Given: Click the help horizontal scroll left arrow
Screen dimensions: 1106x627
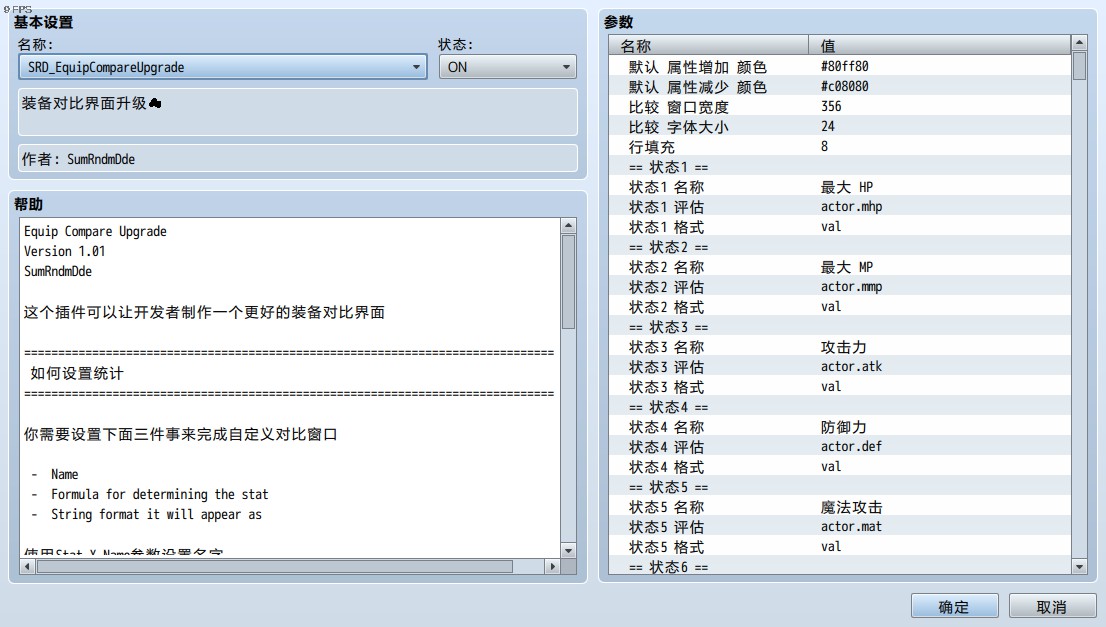Looking at the screenshot, I should (28, 566).
